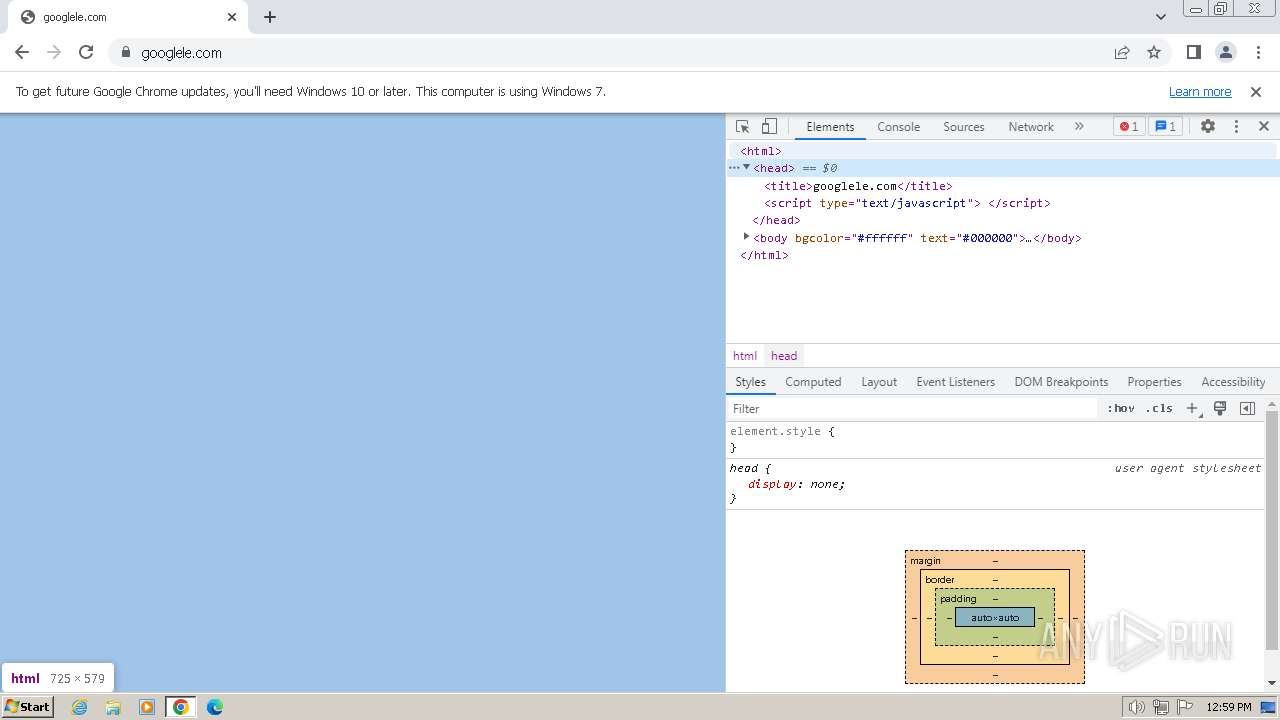Click html in the breadcrumb bar
The height and width of the screenshot is (720, 1280).
(745, 356)
